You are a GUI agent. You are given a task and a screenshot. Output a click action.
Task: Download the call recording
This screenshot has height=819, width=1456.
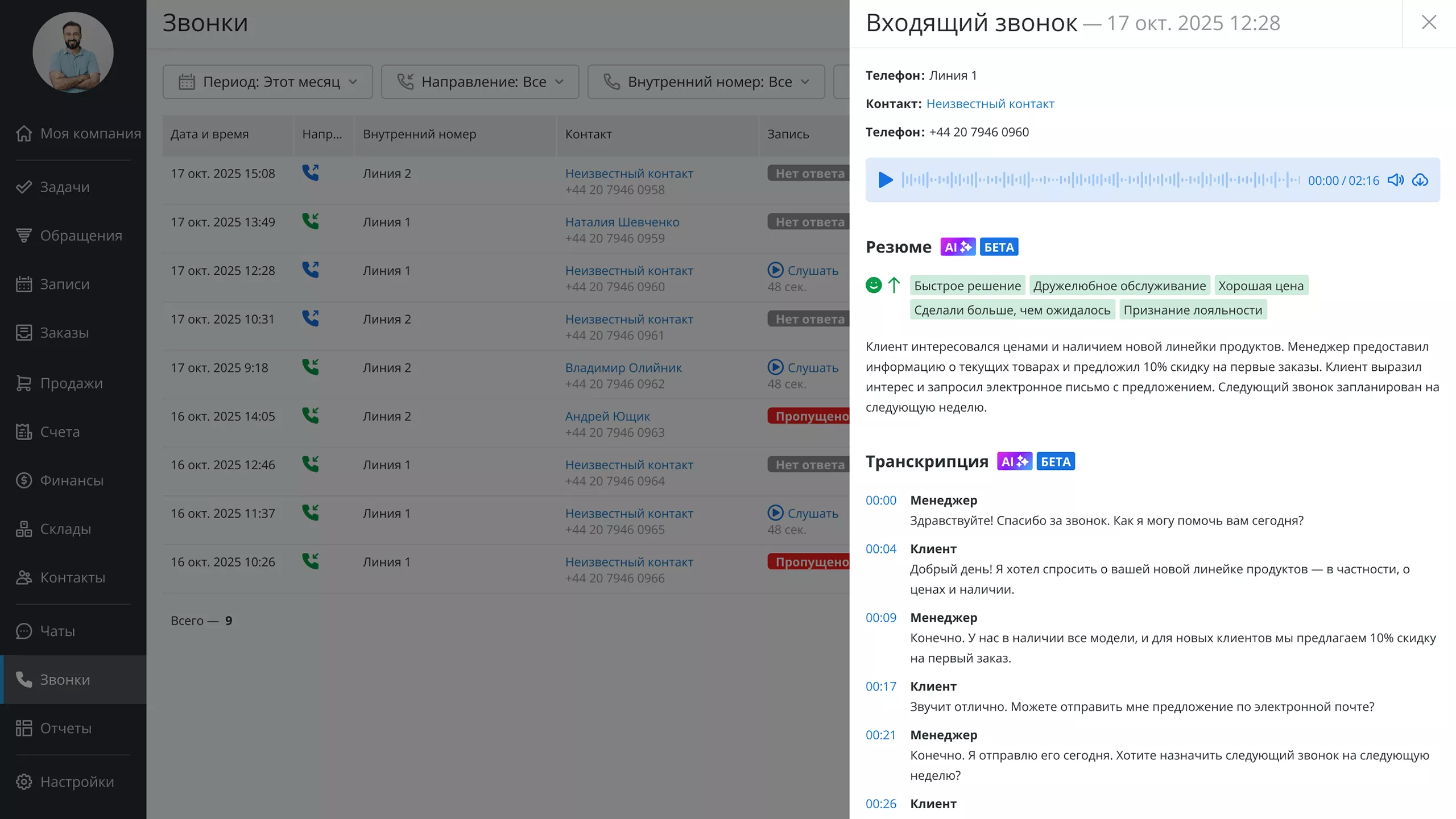(x=1421, y=180)
